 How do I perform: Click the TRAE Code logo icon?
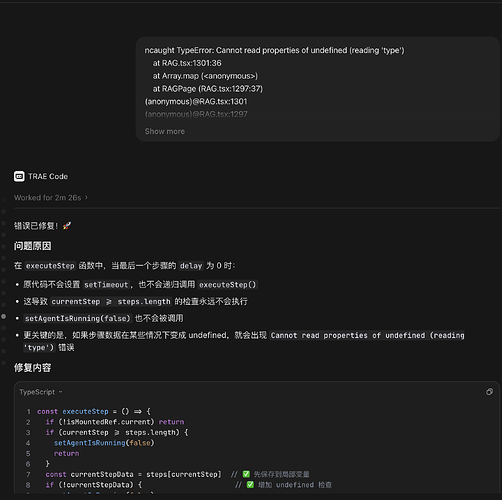[19, 176]
